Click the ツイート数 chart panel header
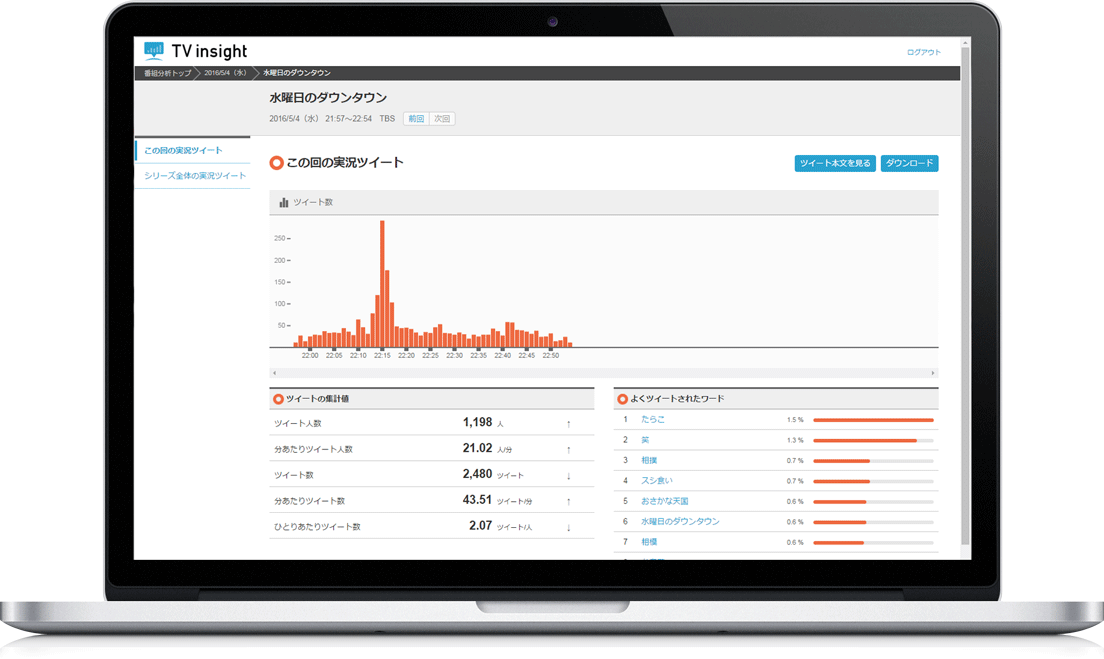 (x=603, y=202)
